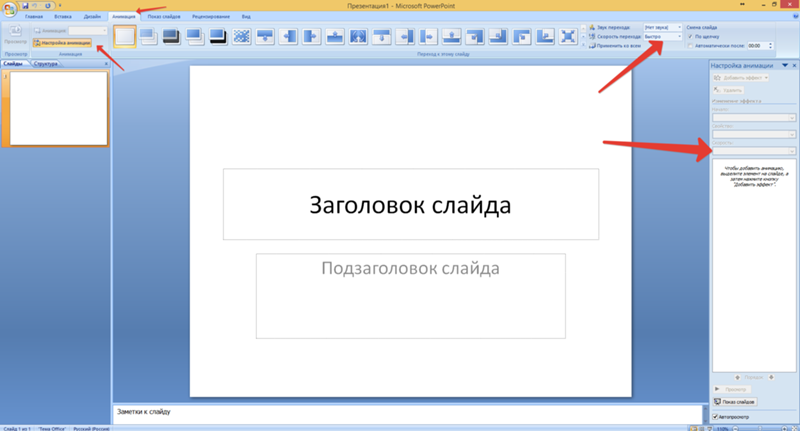Click the Настройка анимации button

click(62, 43)
